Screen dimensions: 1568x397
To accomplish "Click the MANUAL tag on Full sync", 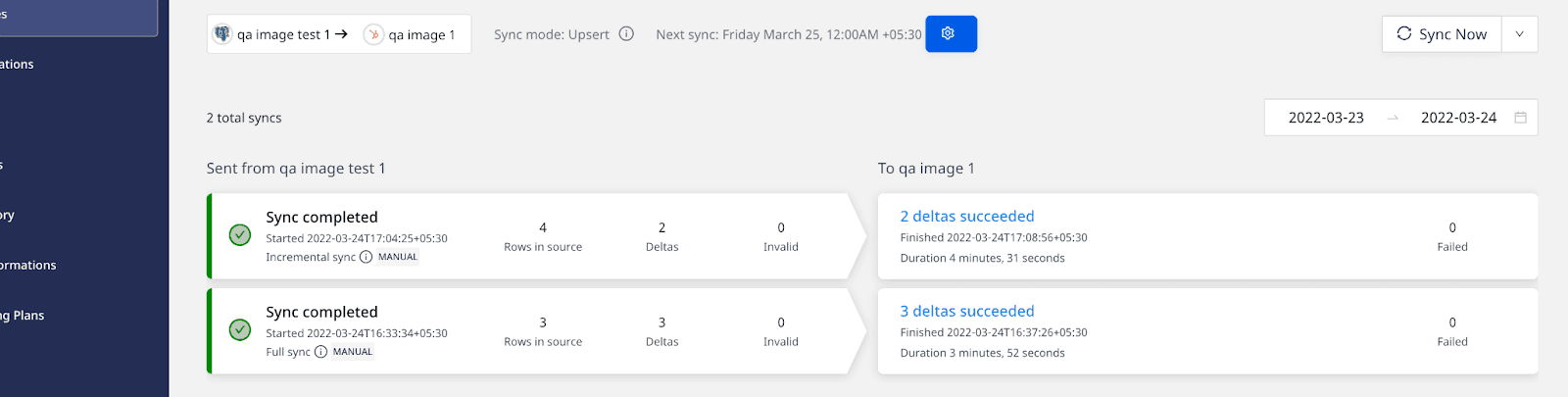I will [x=353, y=352].
